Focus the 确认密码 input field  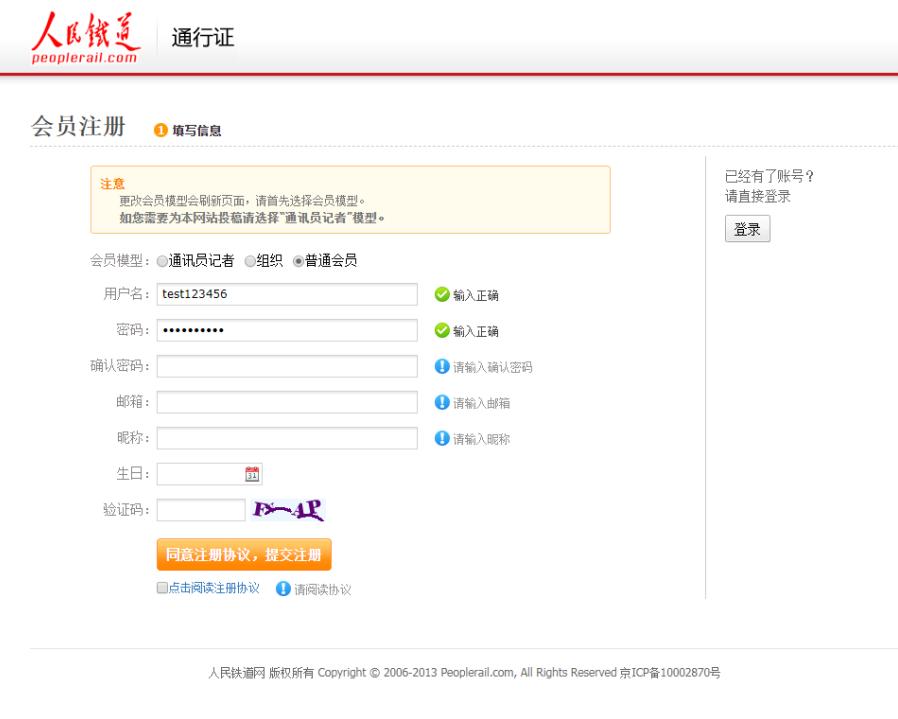click(x=287, y=366)
